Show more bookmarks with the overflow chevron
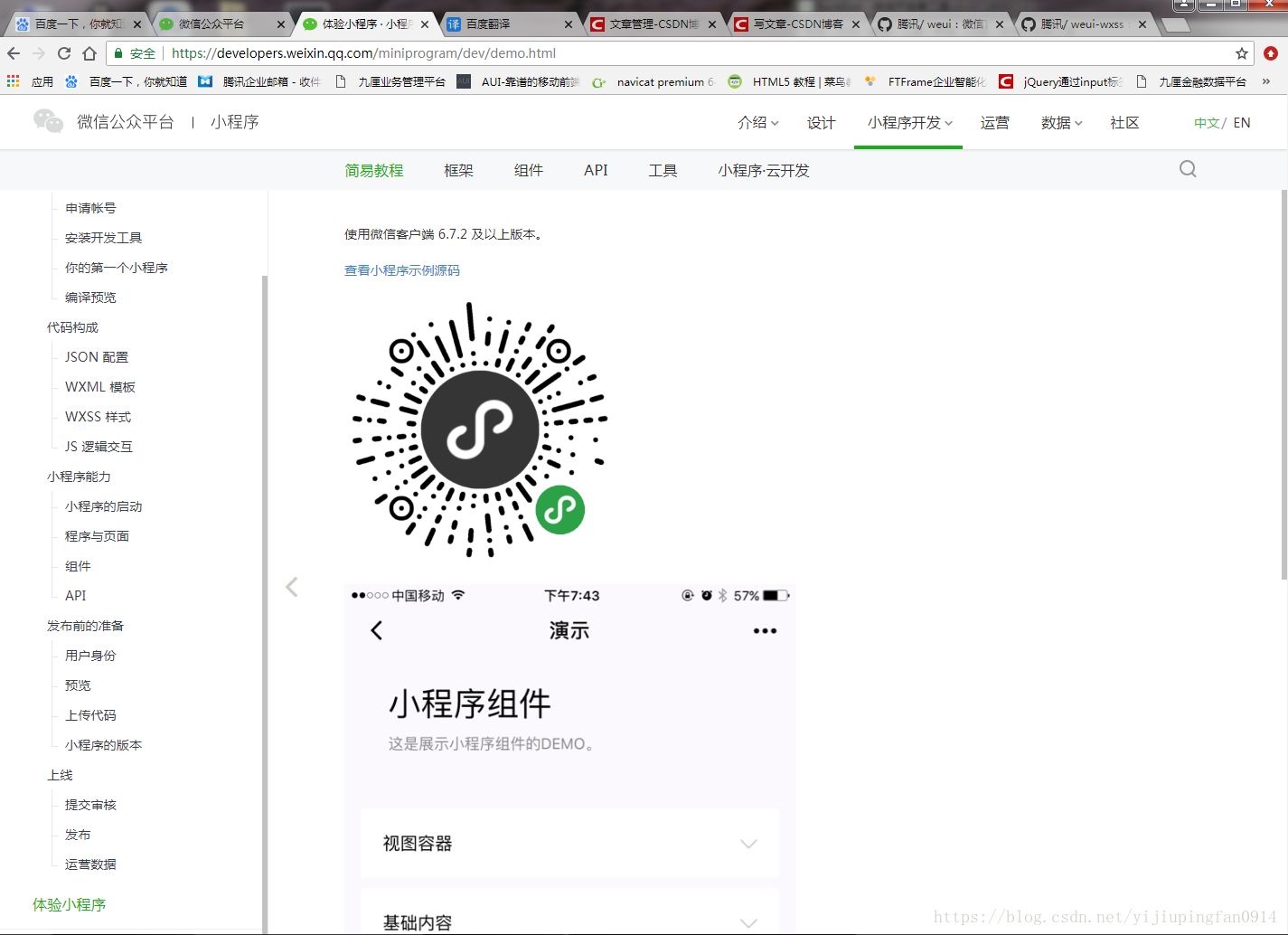 click(x=1266, y=81)
